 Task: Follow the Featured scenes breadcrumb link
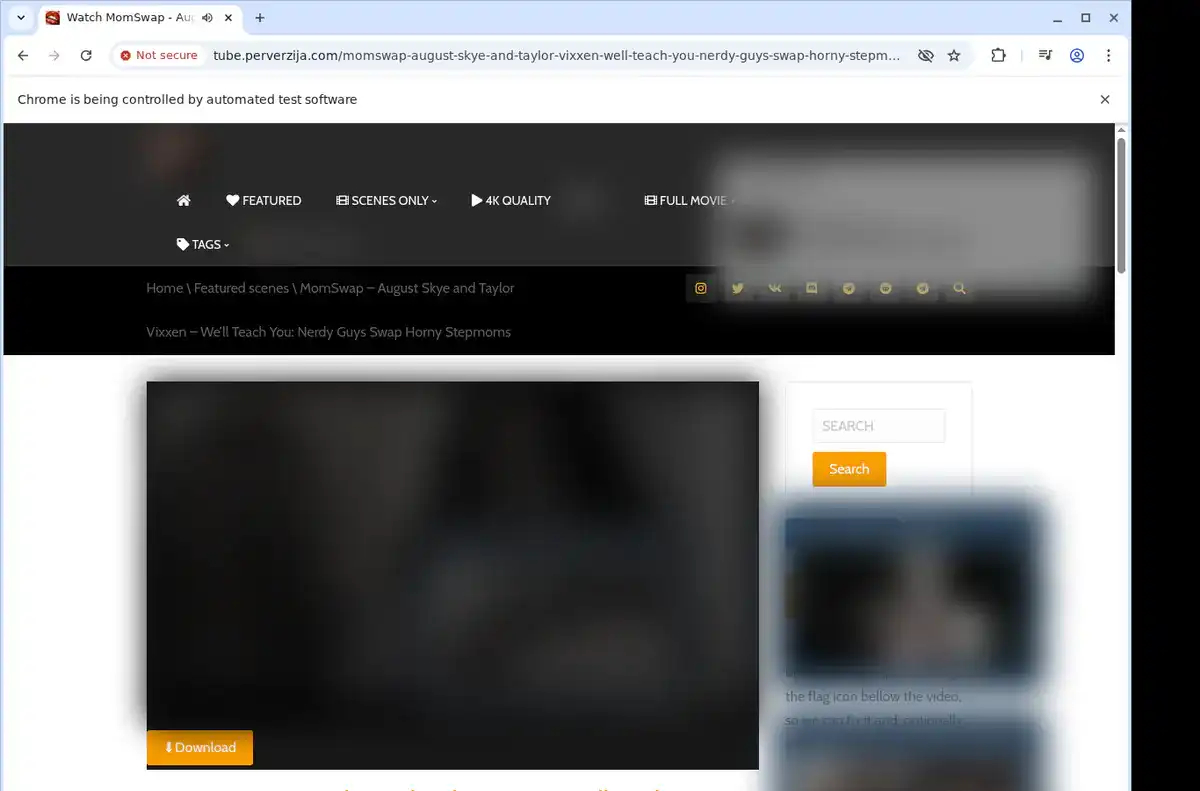(x=241, y=288)
